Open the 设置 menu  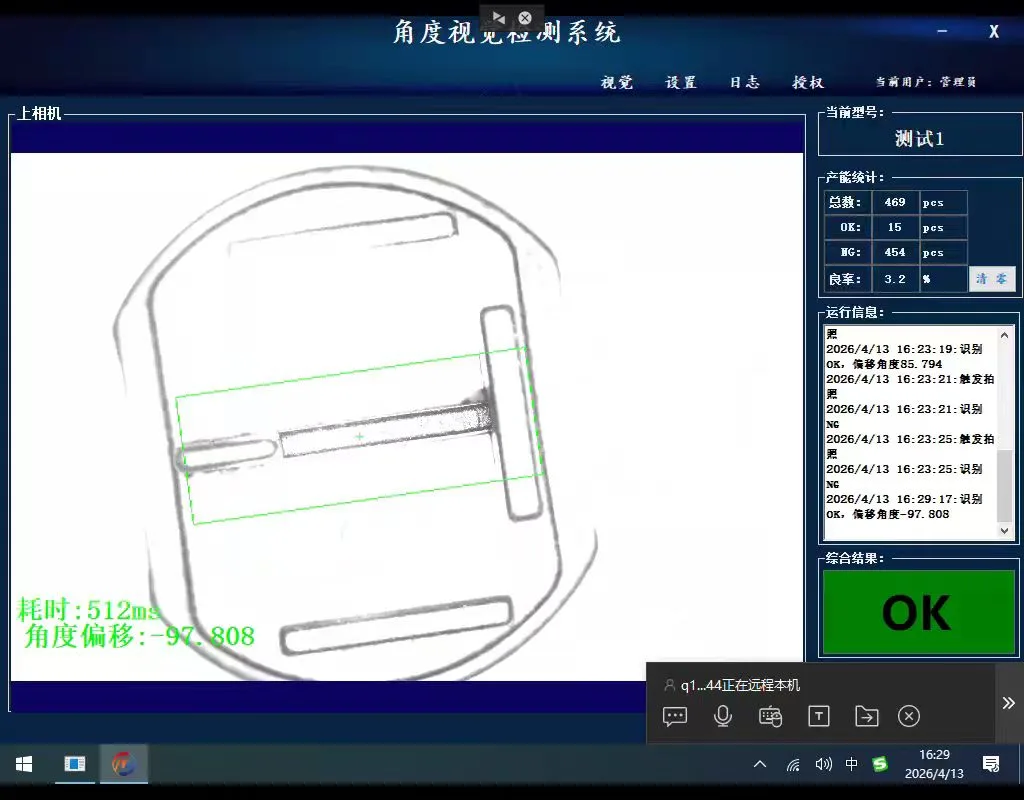[x=681, y=82]
